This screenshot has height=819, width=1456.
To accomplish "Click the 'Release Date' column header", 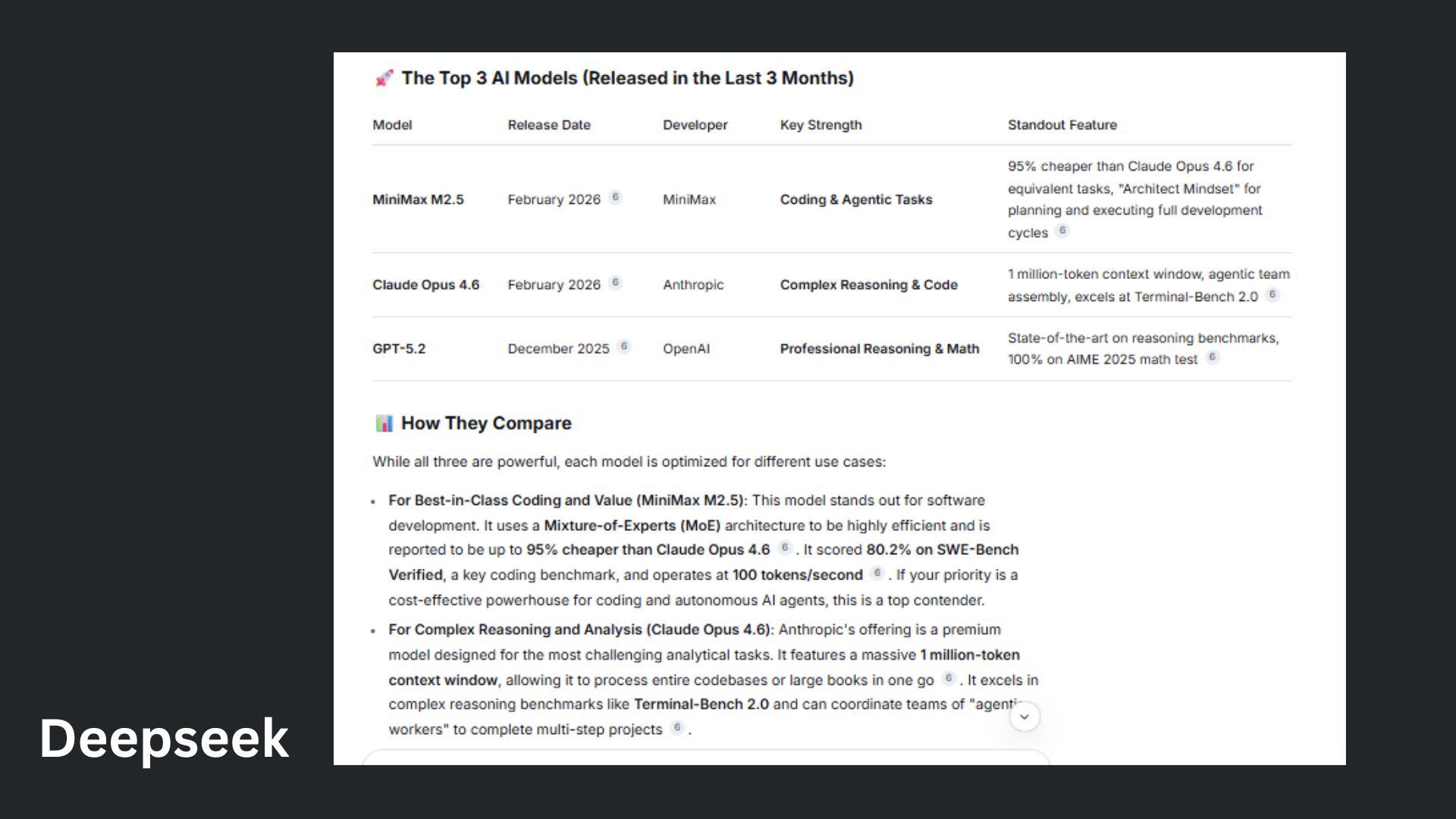I will coord(549,125).
